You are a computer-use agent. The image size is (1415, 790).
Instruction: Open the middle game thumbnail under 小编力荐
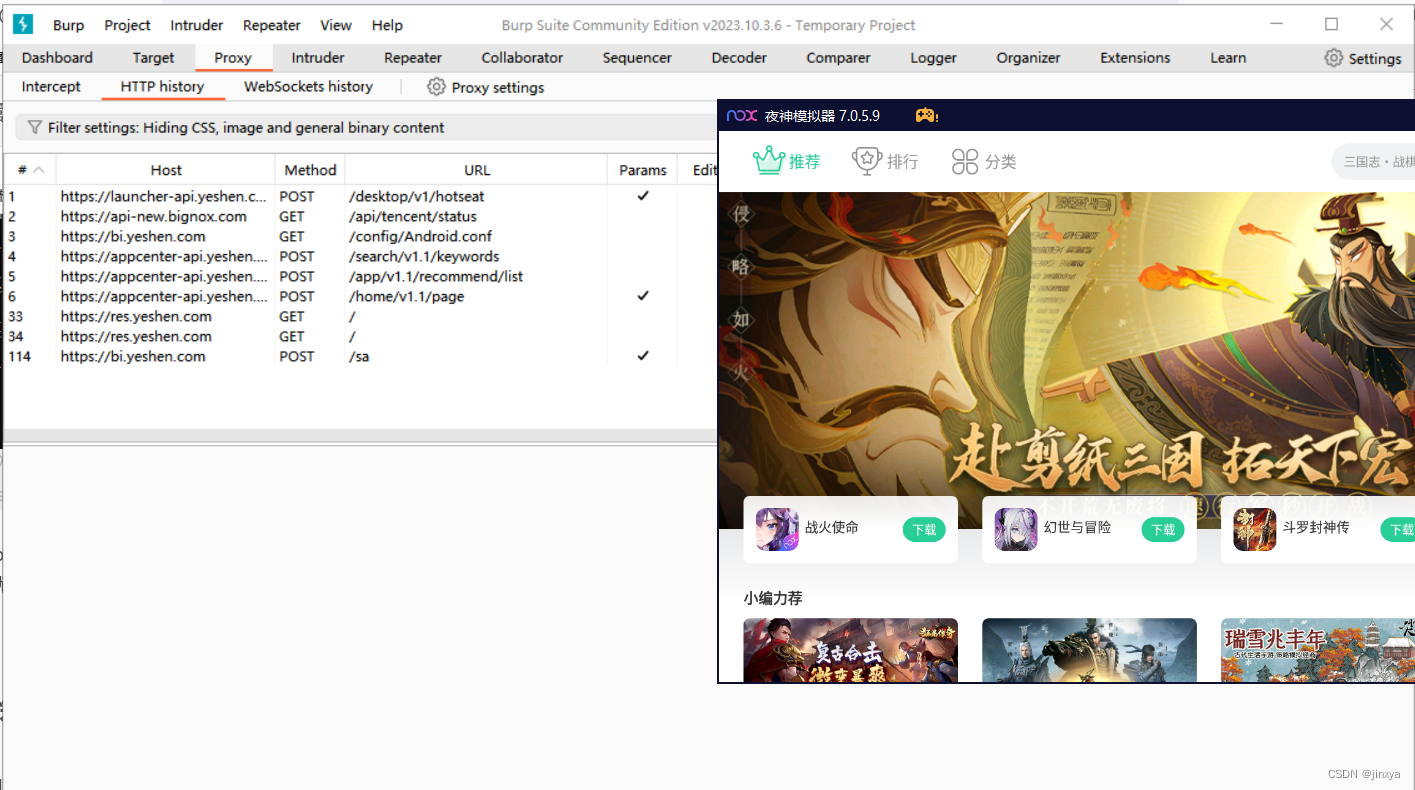[1089, 650]
